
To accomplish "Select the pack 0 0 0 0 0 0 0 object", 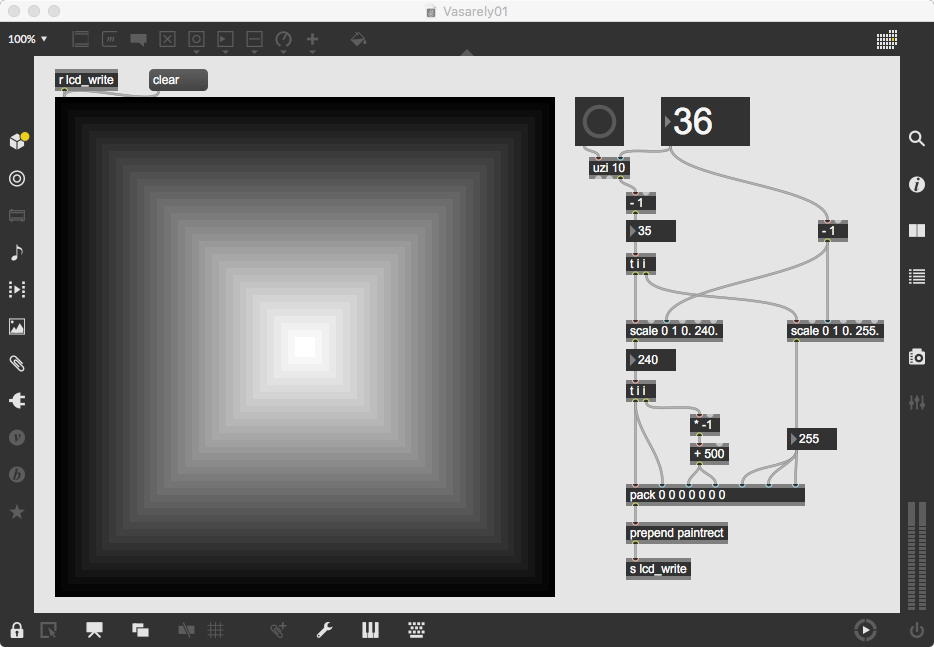I will click(715, 494).
